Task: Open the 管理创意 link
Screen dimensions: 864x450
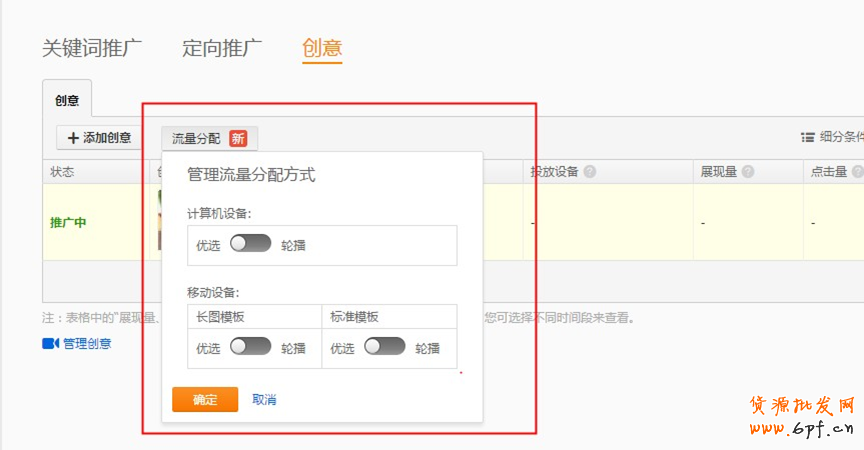Action: [87, 343]
